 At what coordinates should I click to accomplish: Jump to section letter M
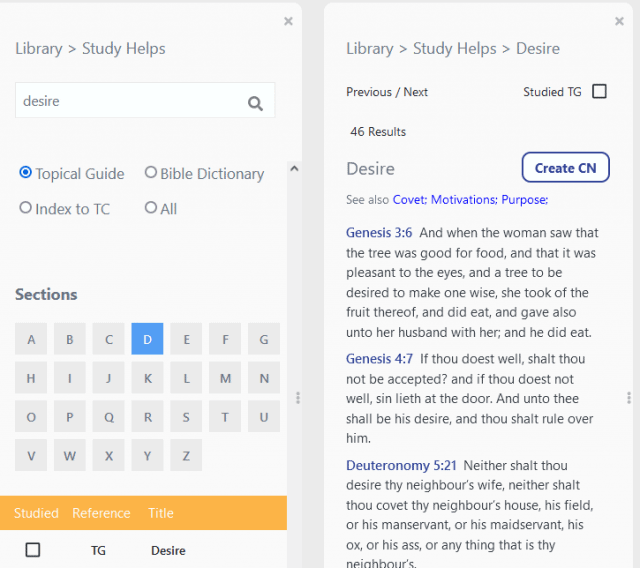225,378
